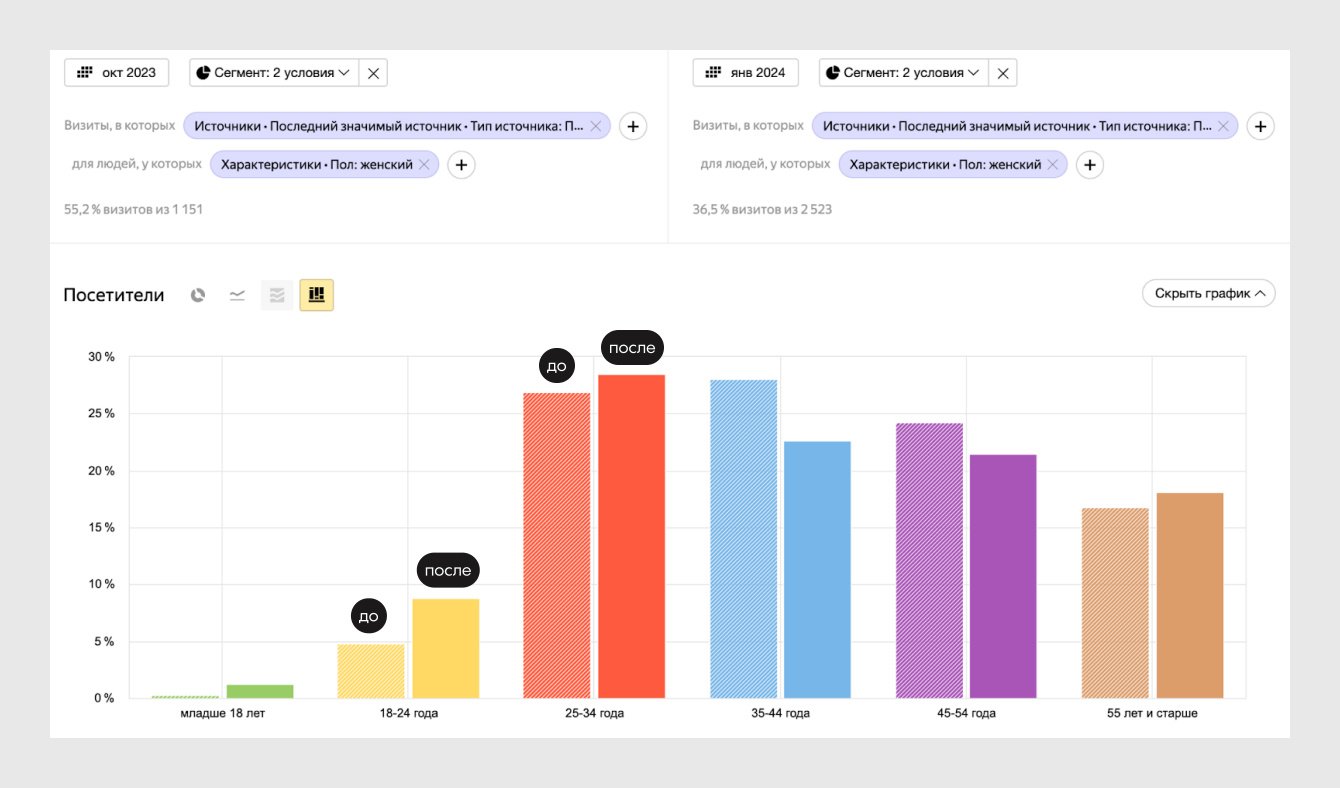
Task: Add a visit condition in right panel
Action: tap(1262, 126)
